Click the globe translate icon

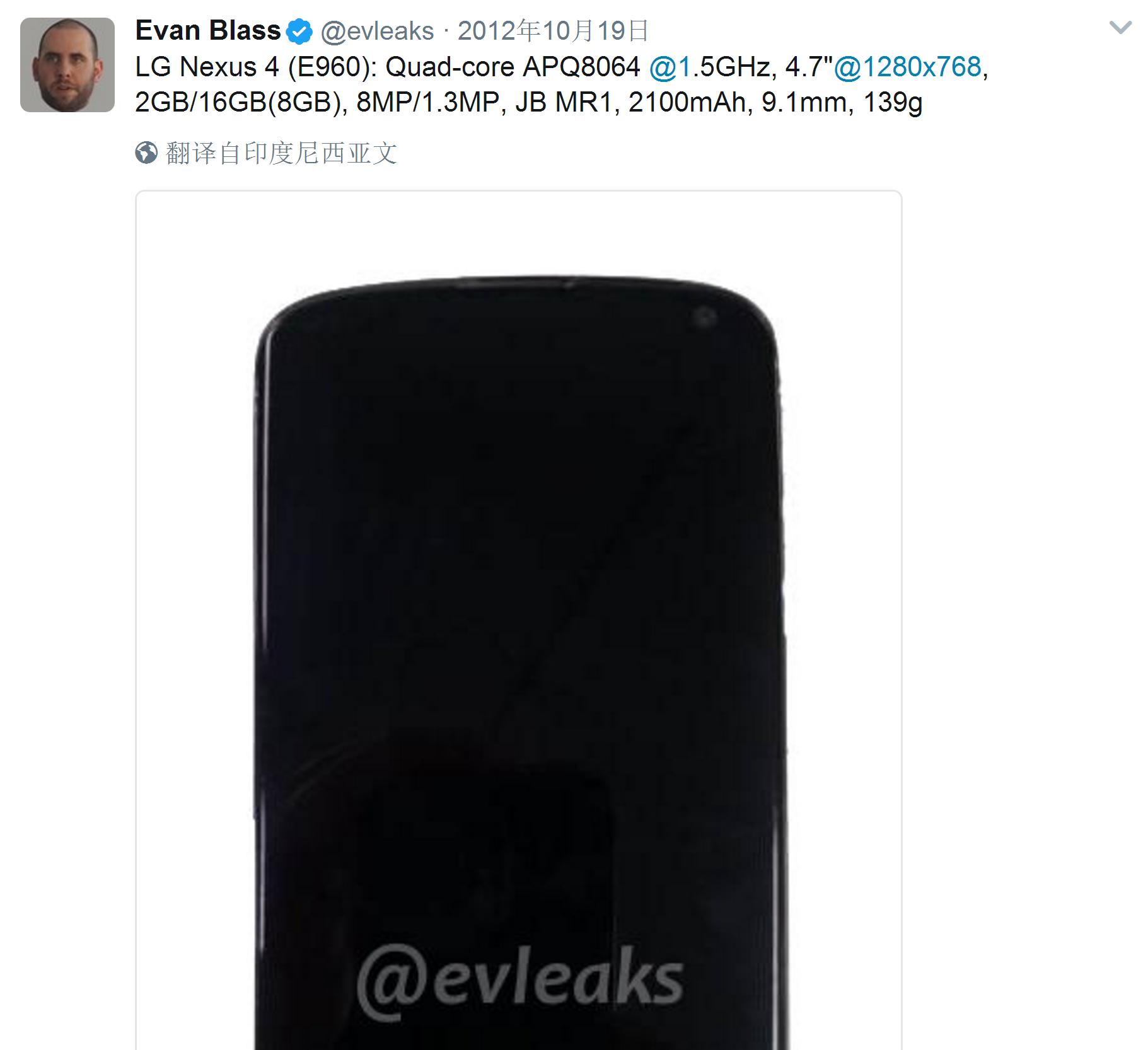[146, 153]
